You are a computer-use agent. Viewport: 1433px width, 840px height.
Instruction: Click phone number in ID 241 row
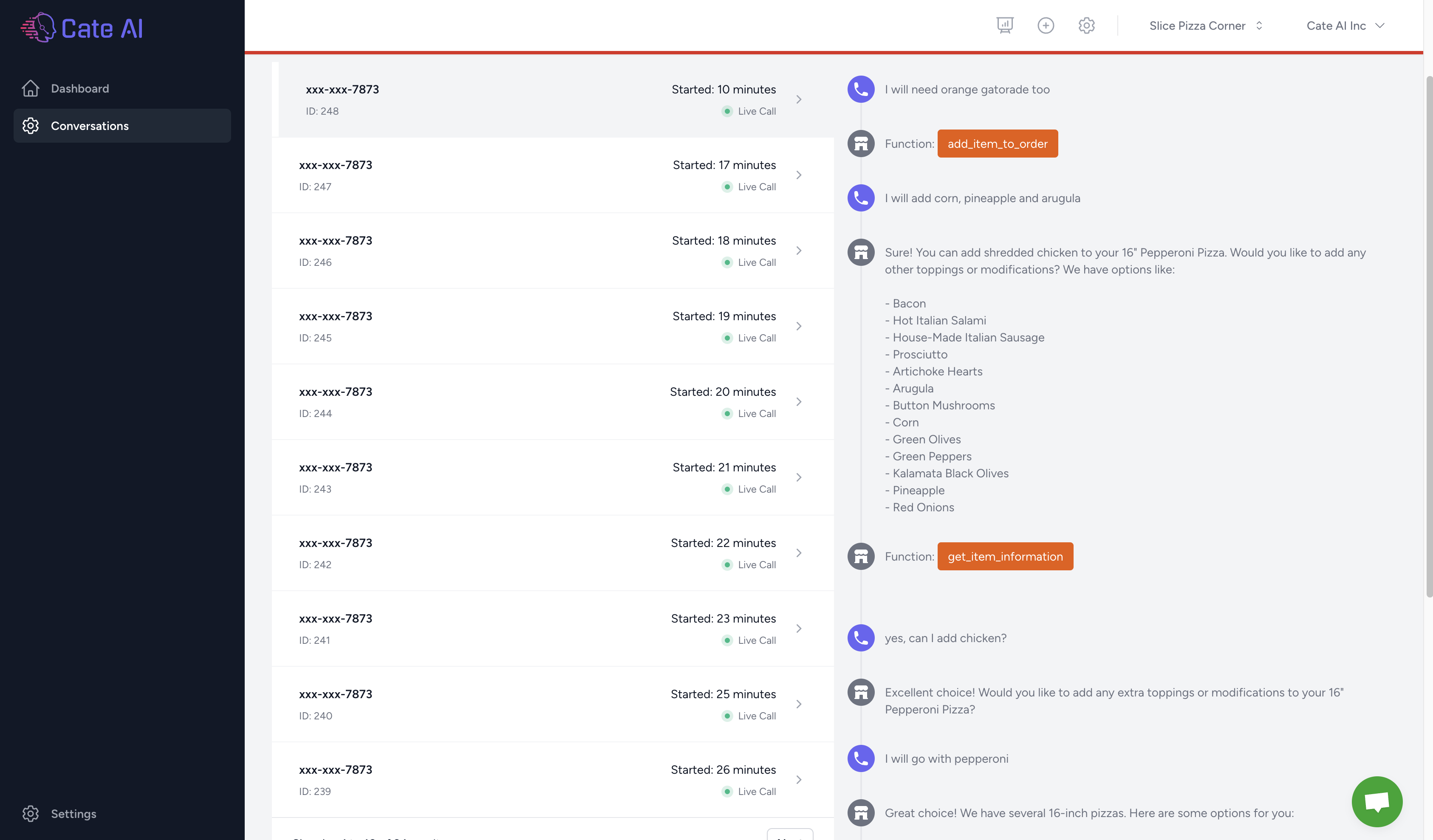click(336, 618)
